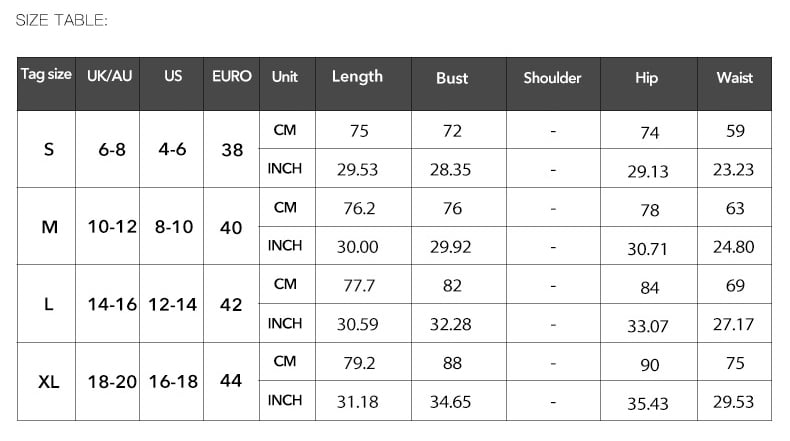Select the Tag size column header
Screen dimensions: 790x441
tap(47, 75)
